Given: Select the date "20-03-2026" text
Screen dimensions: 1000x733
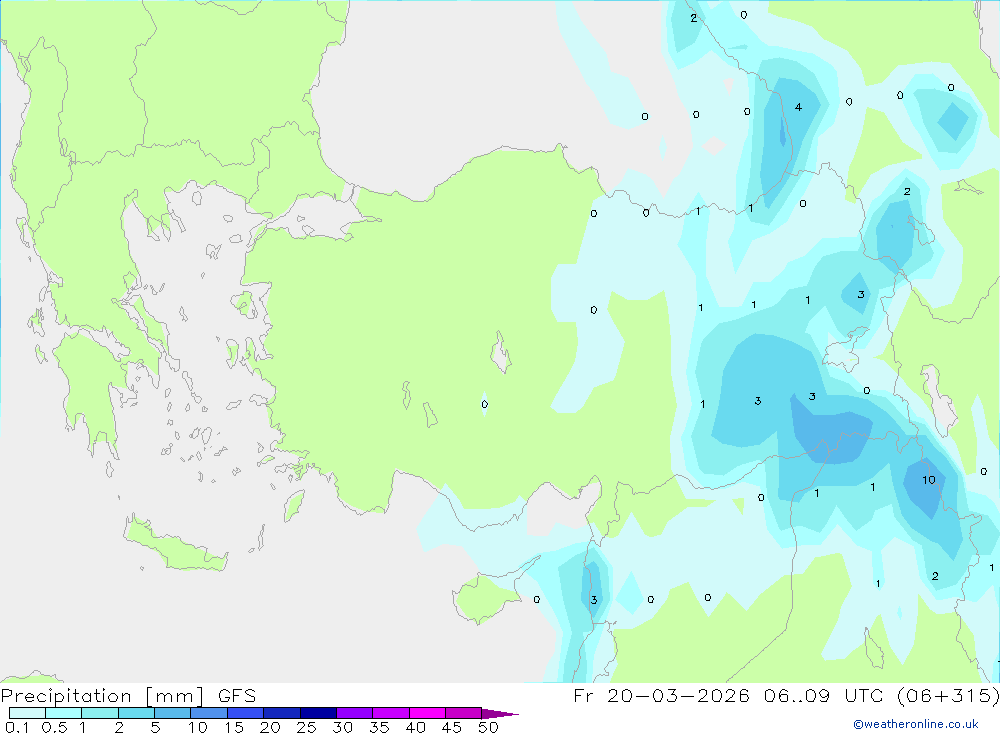Looking at the screenshot, I should pos(678,695).
